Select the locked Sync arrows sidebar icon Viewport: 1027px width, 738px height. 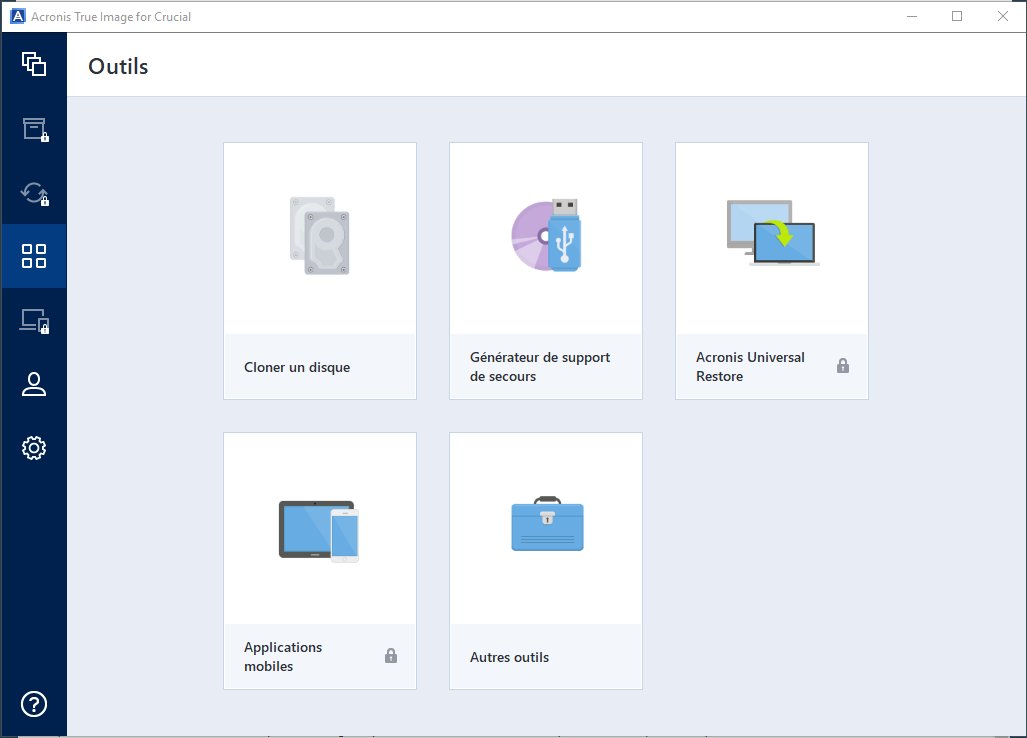pos(34,193)
